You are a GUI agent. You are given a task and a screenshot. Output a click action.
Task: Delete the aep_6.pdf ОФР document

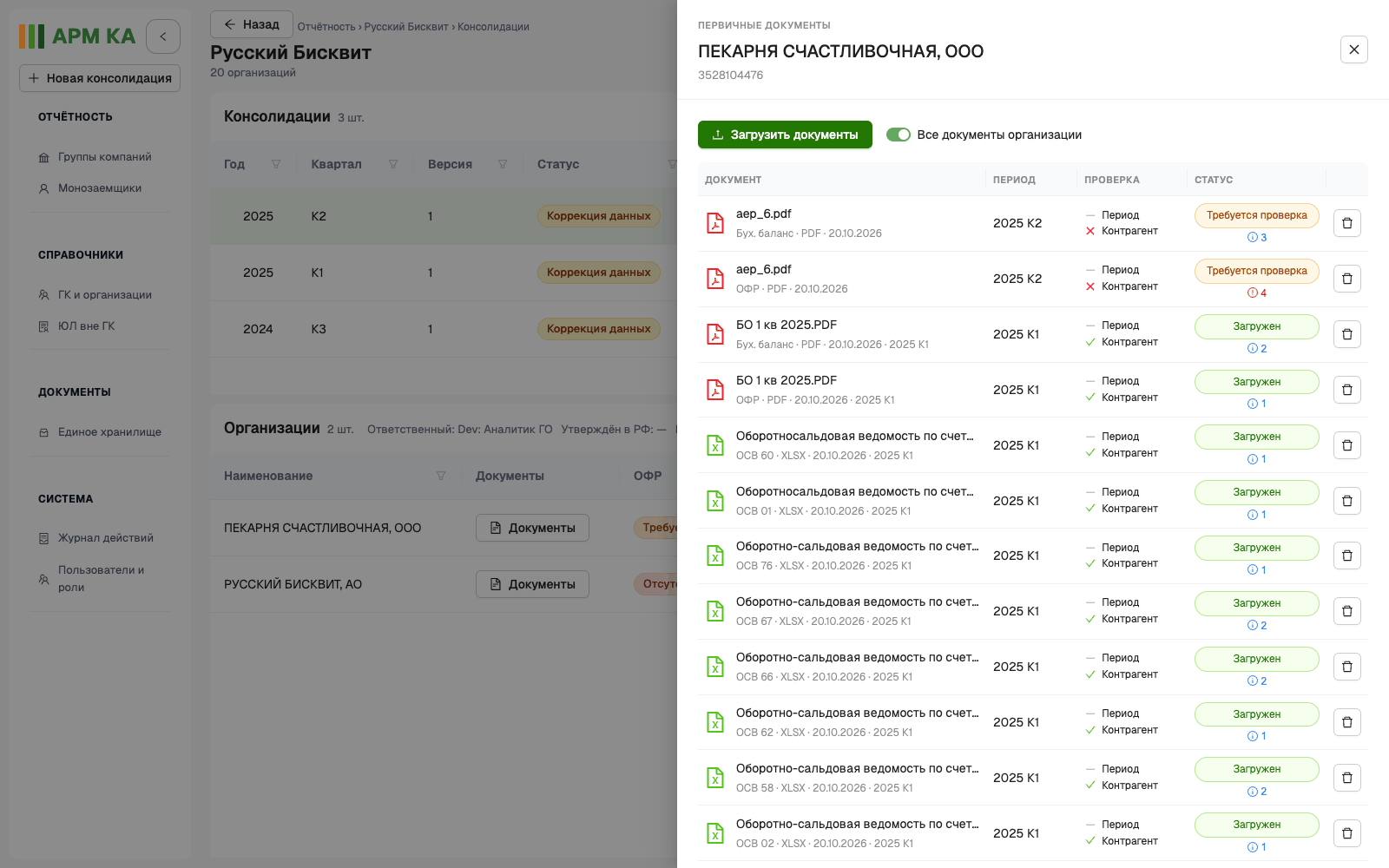(x=1346, y=279)
